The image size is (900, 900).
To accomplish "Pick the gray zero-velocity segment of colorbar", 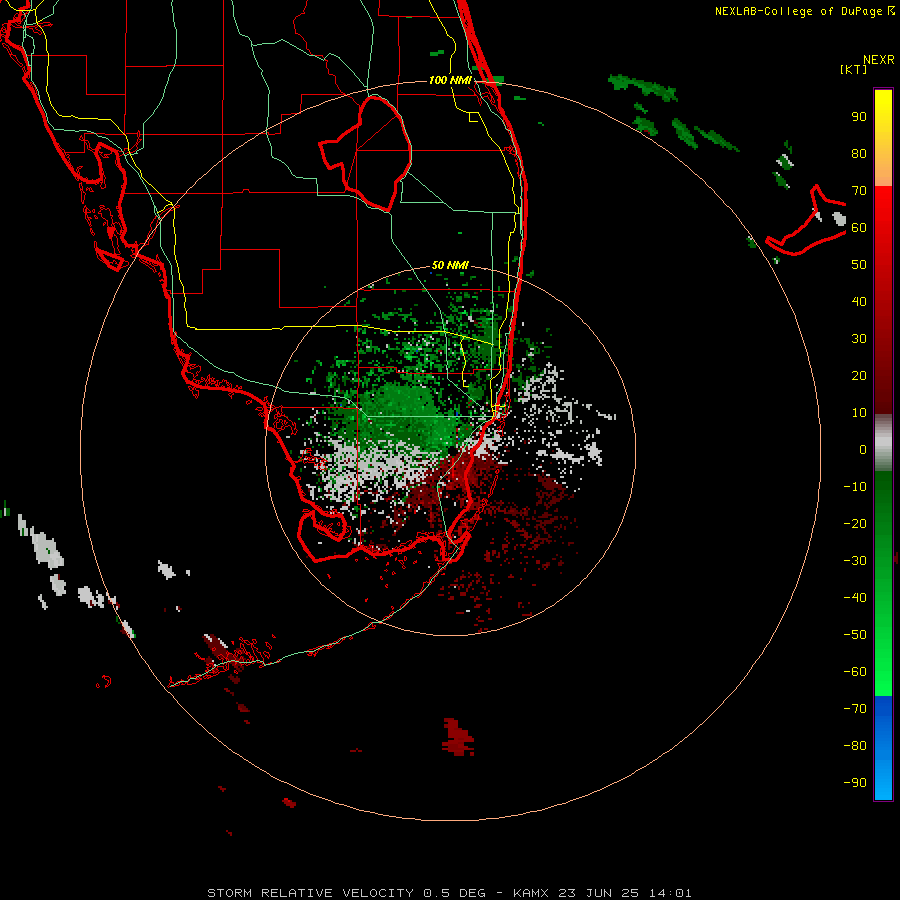I will tap(883, 443).
